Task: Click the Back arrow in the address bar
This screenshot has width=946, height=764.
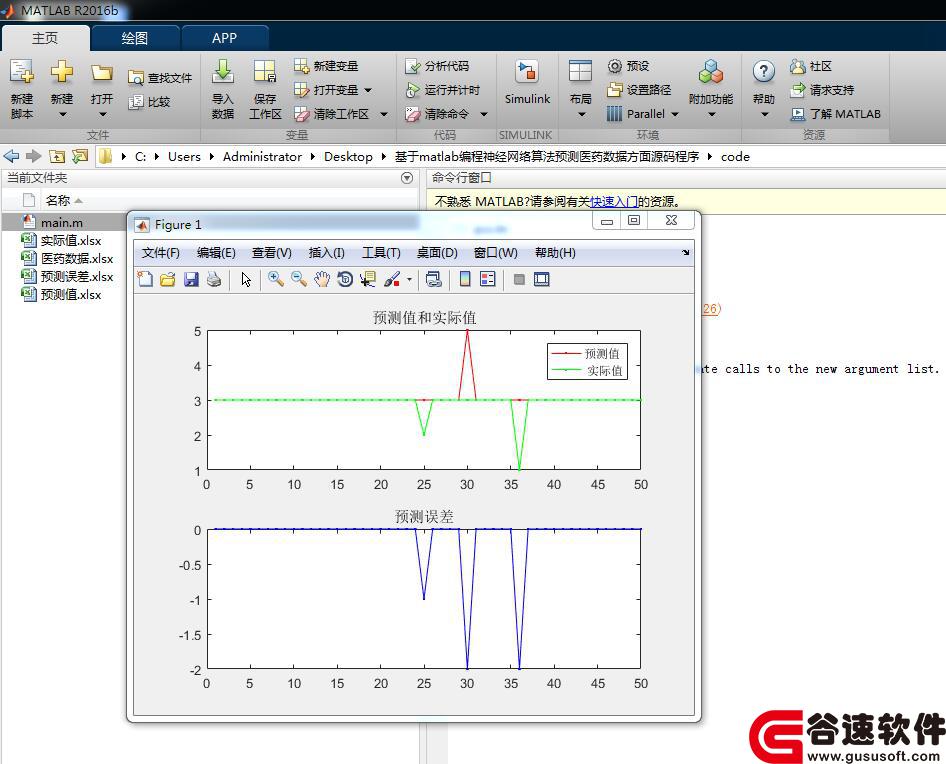Action: (x=11, y=156)
